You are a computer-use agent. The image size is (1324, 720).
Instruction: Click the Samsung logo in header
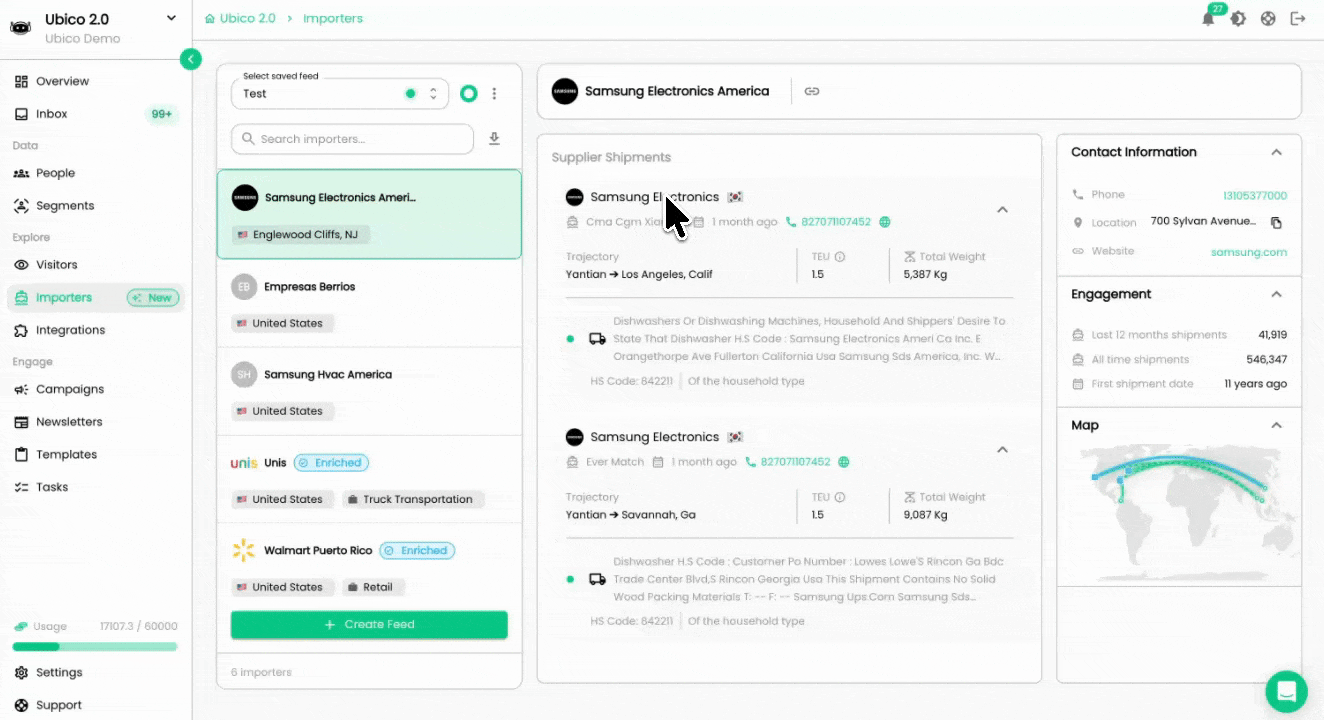click(565, 91)
